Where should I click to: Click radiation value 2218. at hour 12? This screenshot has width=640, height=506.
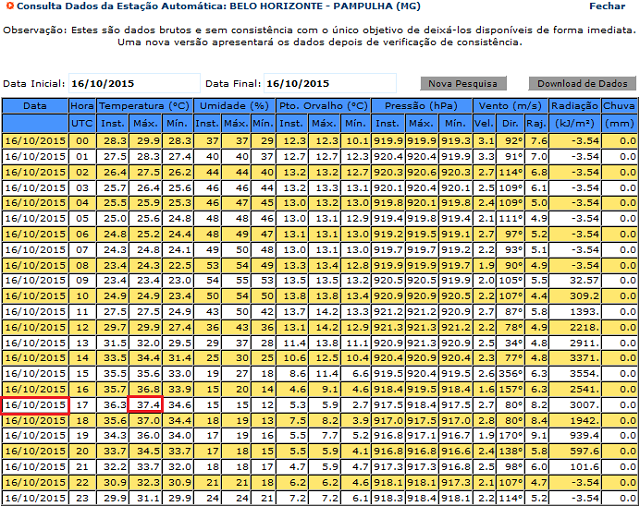[x=574, y=327]
